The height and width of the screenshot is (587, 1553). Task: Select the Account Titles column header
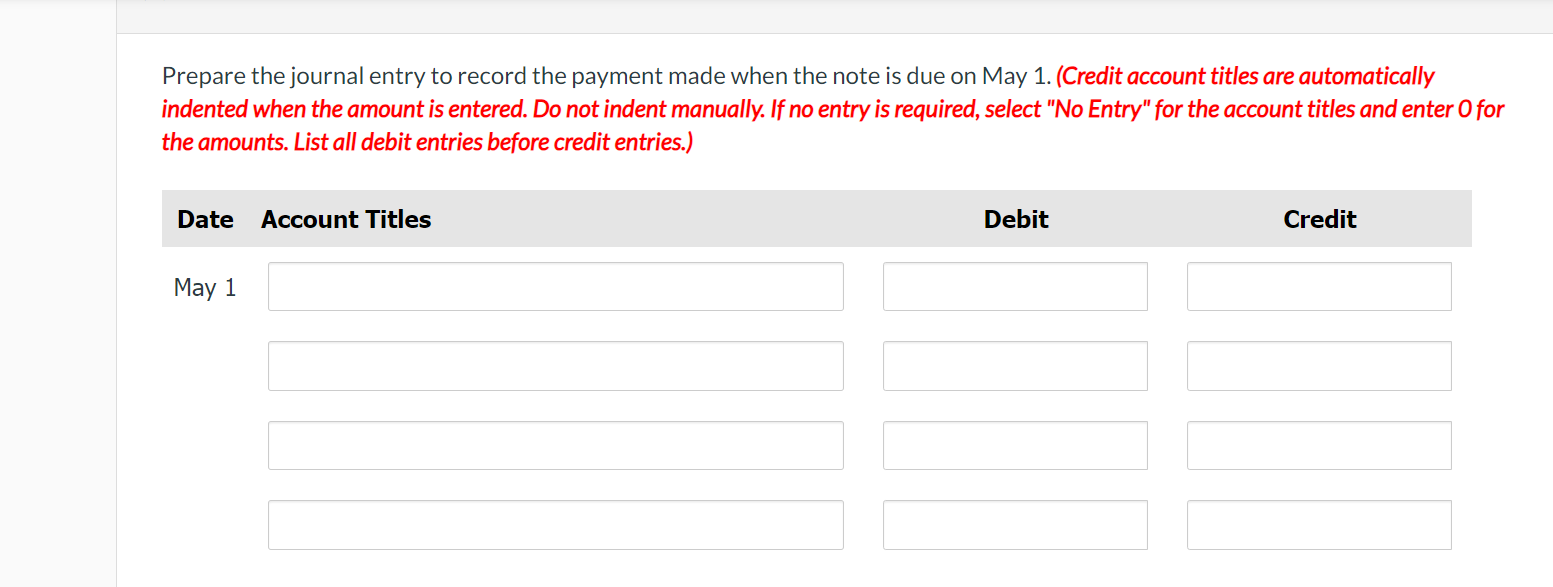click(x=345, y=219)
